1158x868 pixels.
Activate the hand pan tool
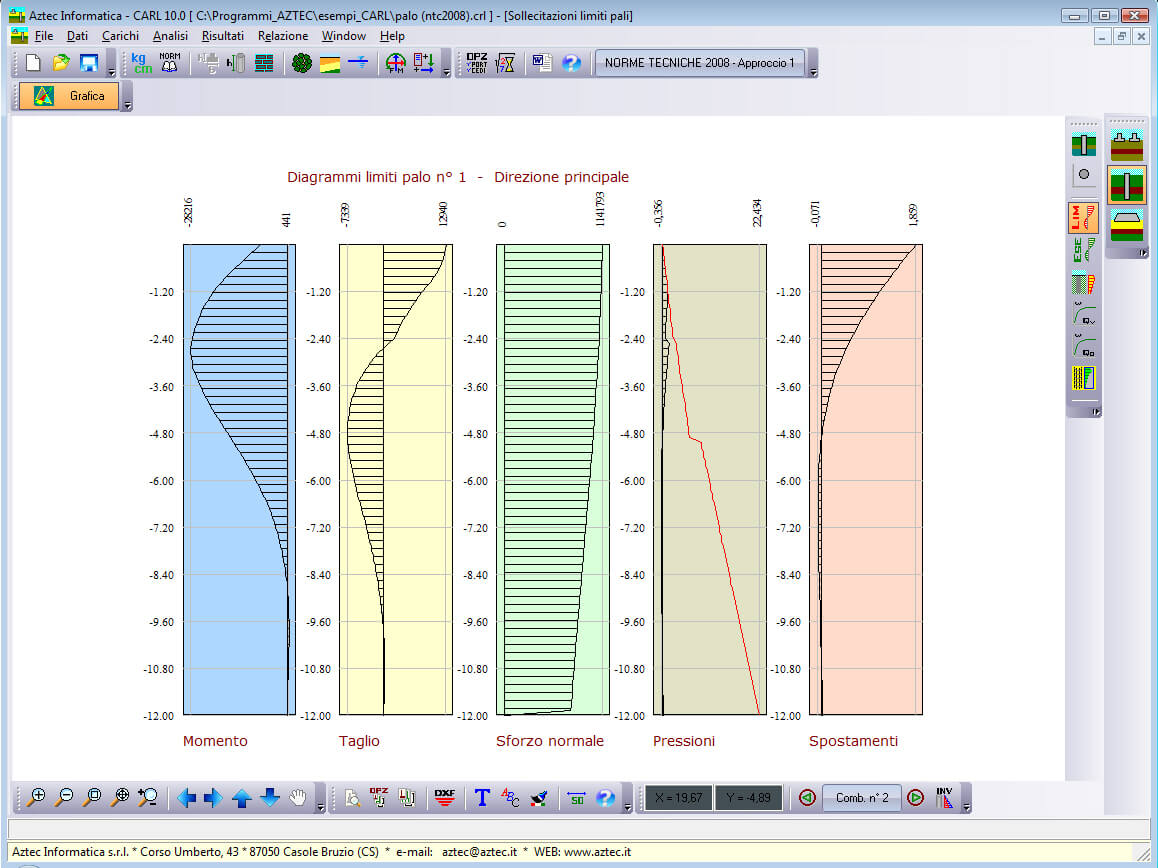[x=298, y=797]
